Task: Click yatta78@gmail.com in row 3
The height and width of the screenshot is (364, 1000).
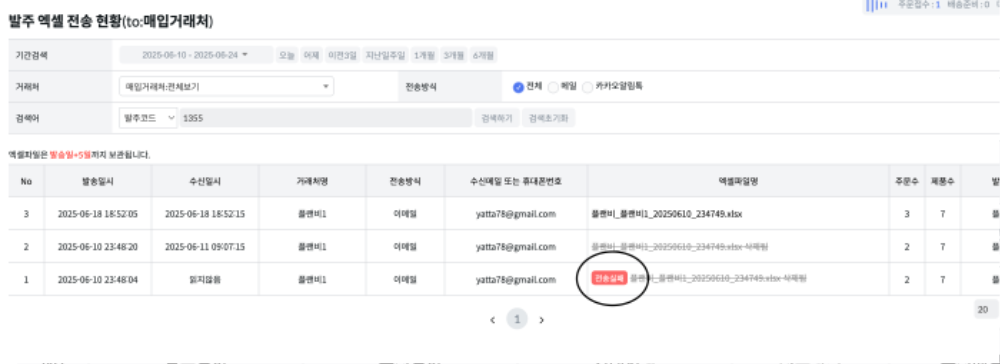Action: pyautogui.click(x=516, y=214)
